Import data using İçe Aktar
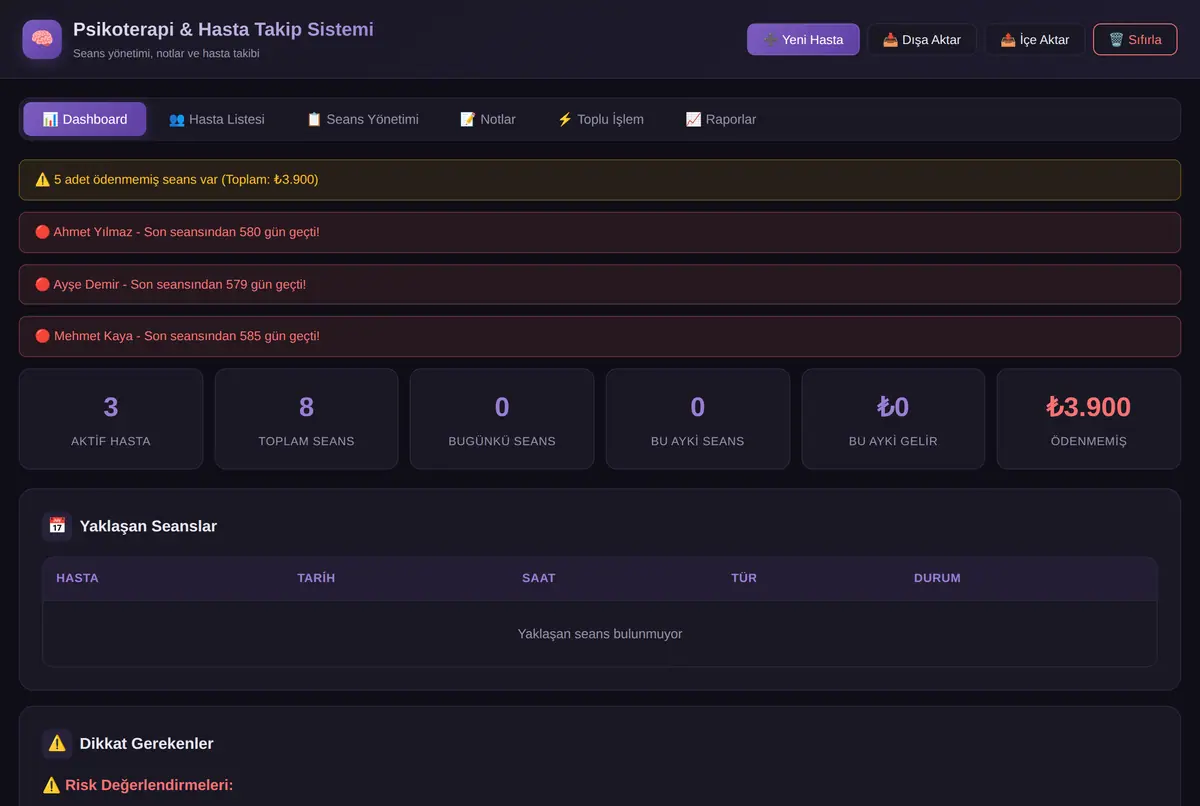This screenshot has height=806, width=1200. pyautogui.click(x=1035, y=40)
